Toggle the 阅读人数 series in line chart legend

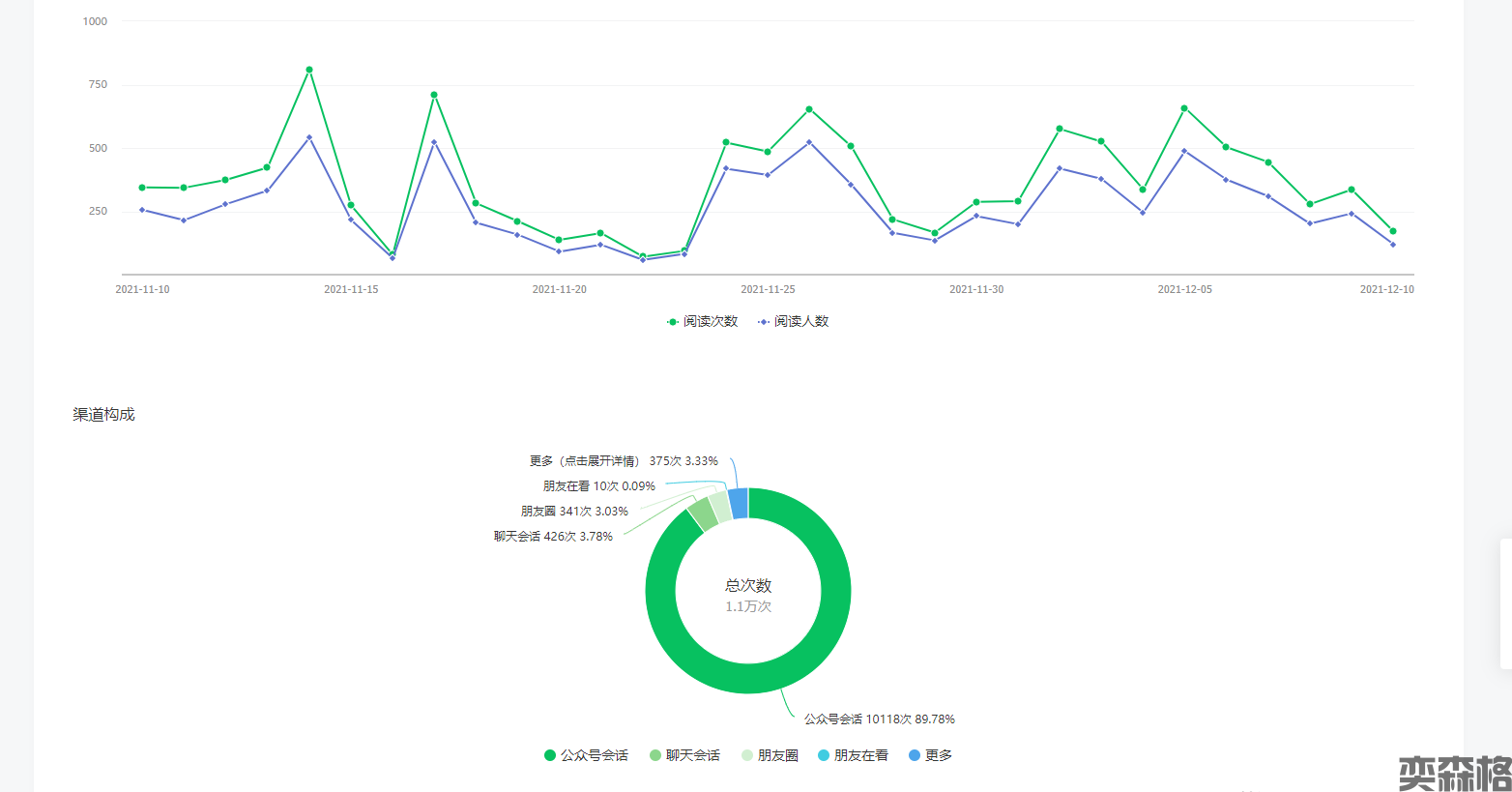[x=794, y=322]
